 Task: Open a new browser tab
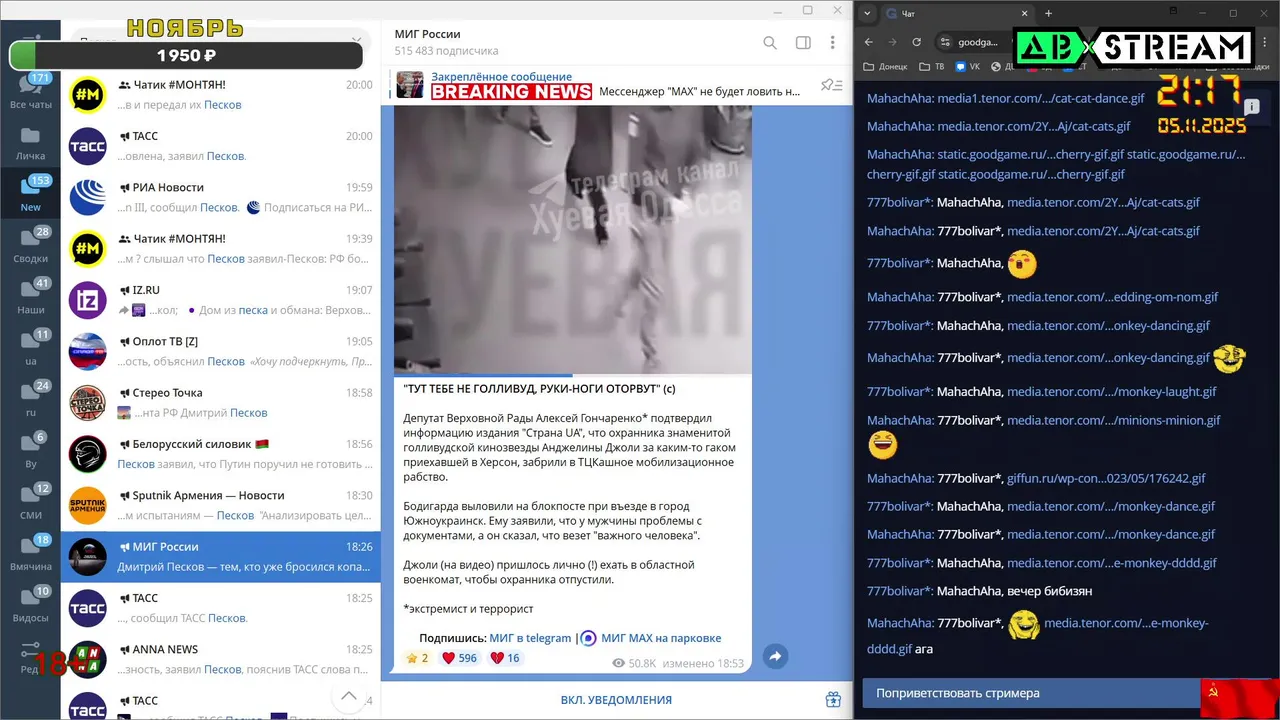pyautogui.click(x=1048, y=13)
